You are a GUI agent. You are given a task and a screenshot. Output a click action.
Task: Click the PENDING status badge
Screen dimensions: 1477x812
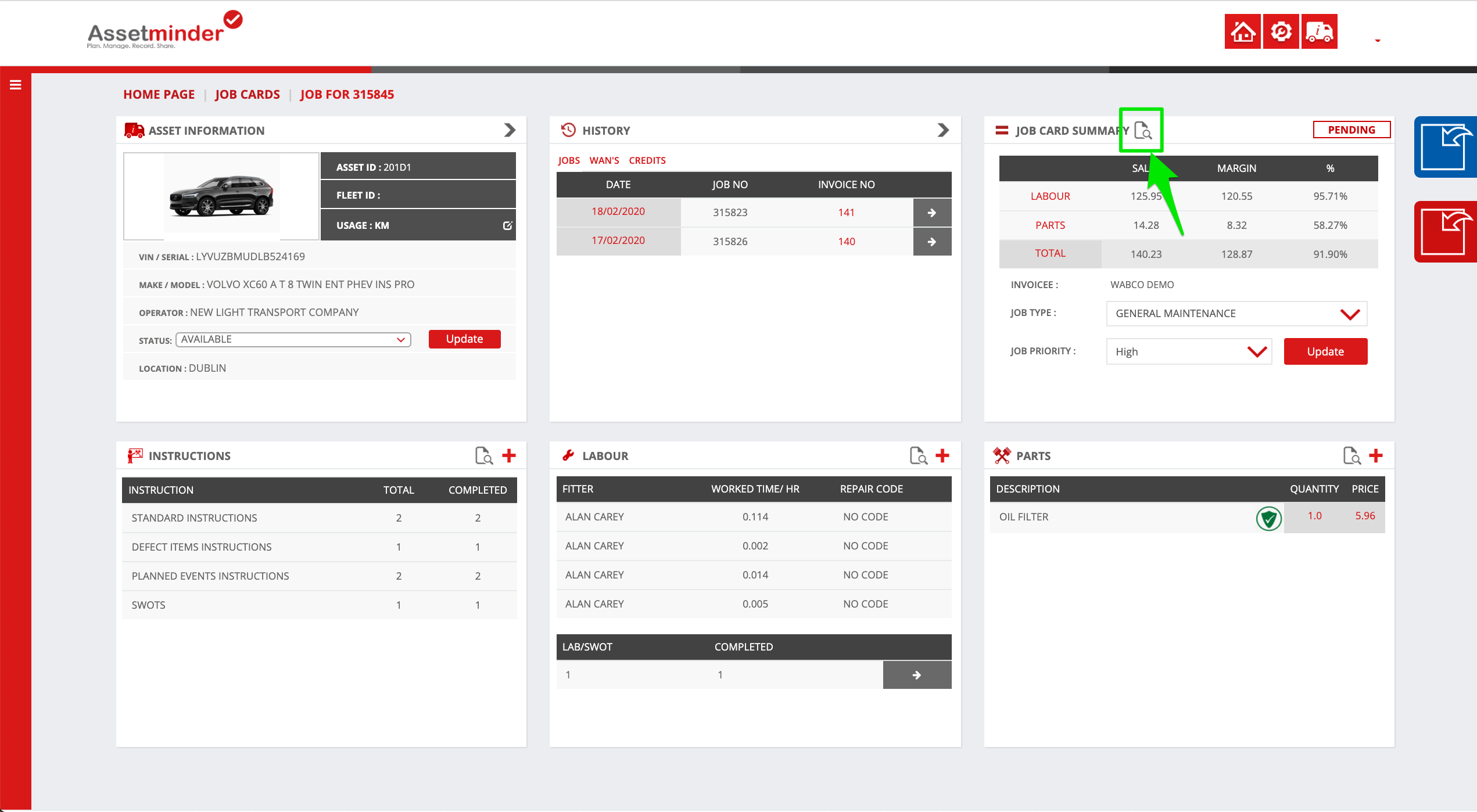tap(1351, 130)
